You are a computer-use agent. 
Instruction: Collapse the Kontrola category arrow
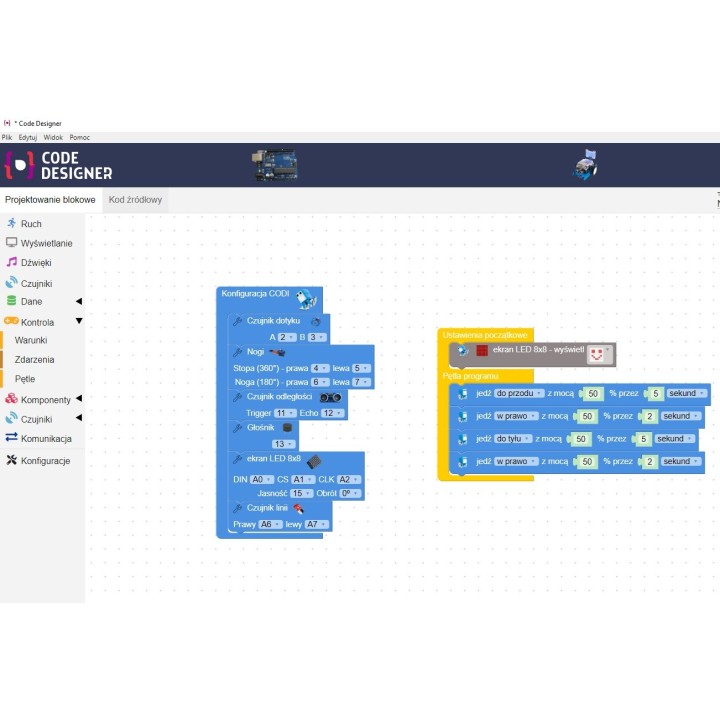click(79, 322)
